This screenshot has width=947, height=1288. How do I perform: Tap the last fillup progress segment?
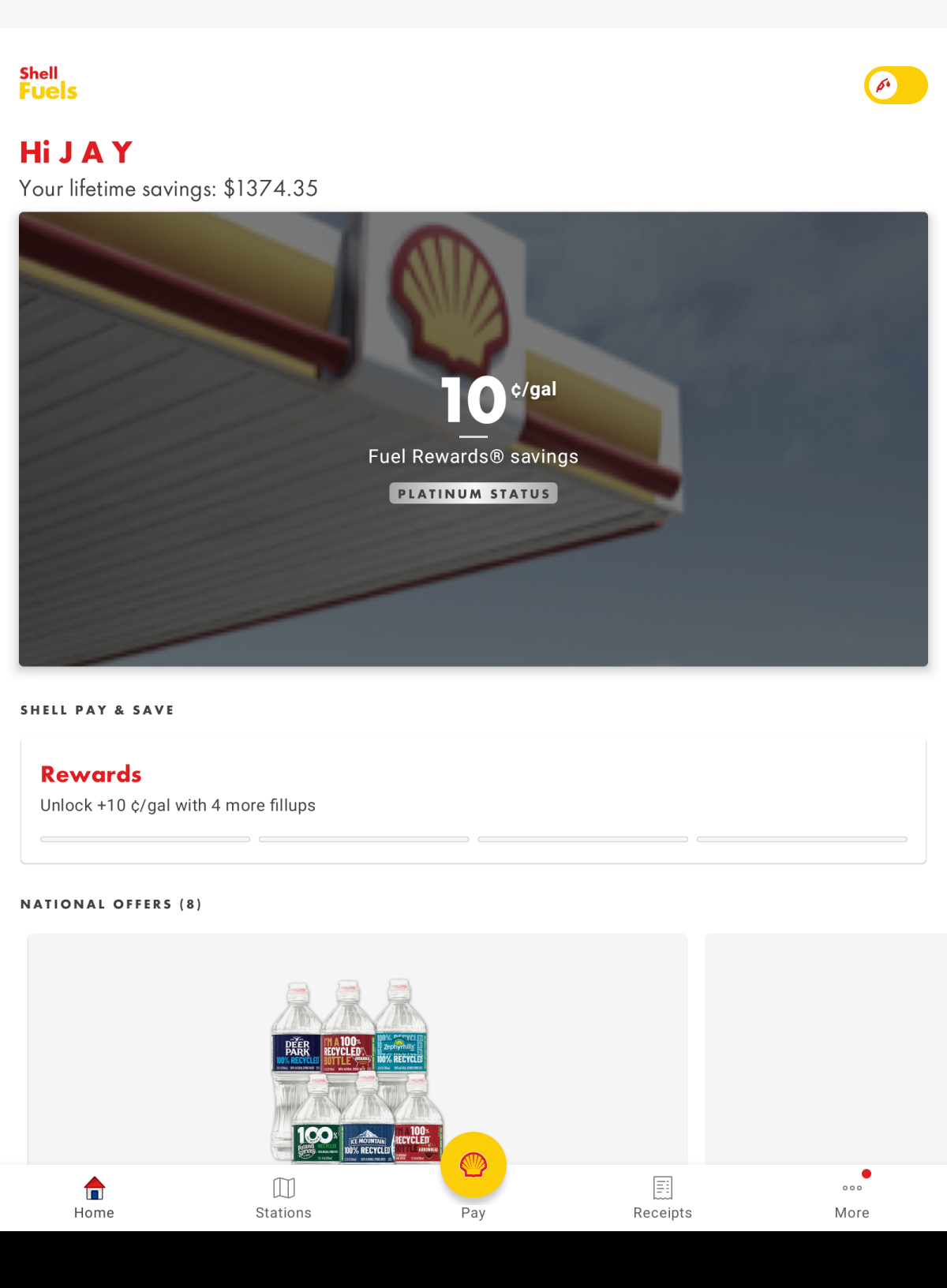coord(802,839)
